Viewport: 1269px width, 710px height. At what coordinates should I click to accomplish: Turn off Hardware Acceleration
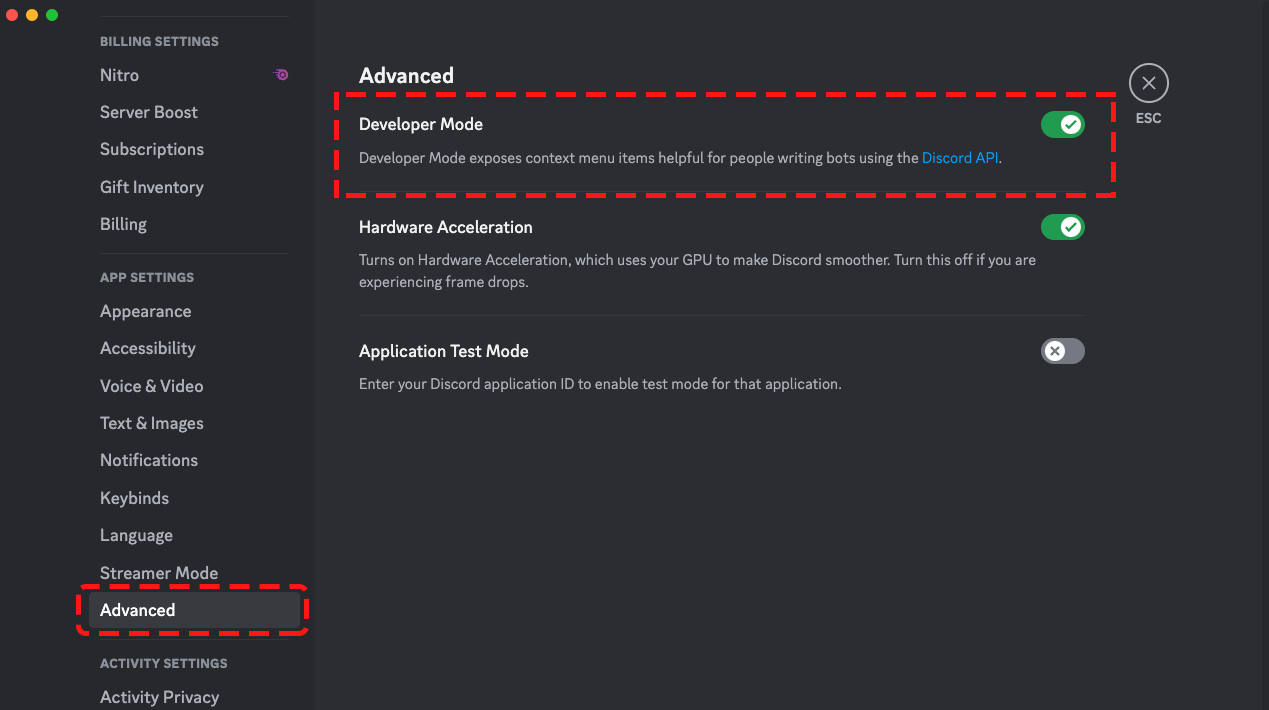tap(1062, 227)
